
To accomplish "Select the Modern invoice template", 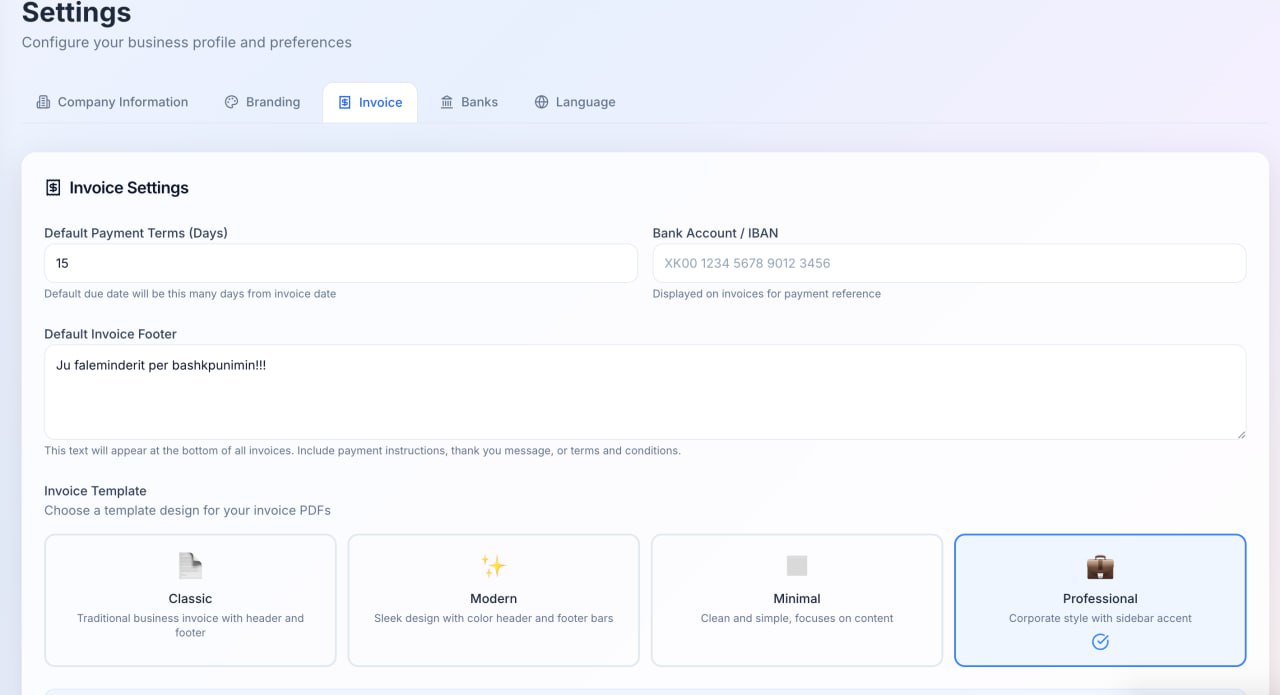I will click(x=493, y=600).
